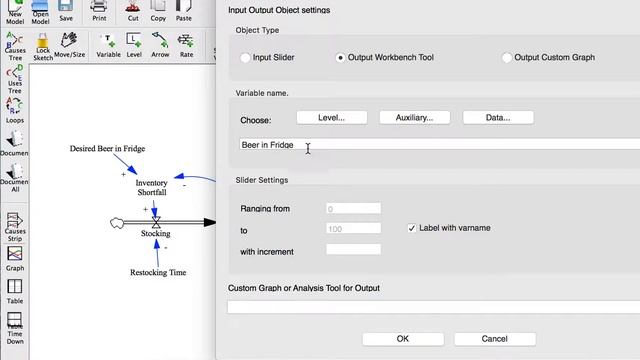Select the Lock Sketch tool
This screenshot has height=360, width=640.
(x=43, y=47)
